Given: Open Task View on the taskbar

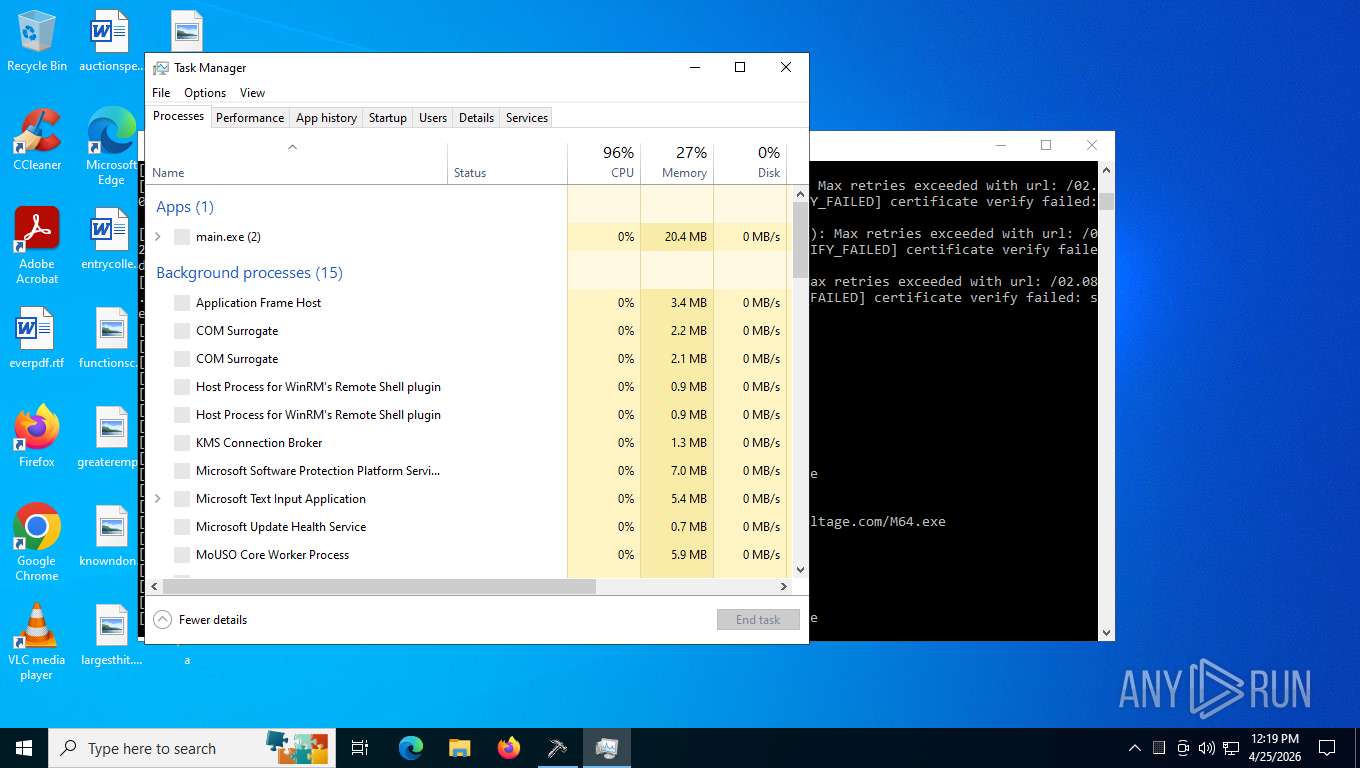Looking at the screenshot, I should click(x=360, y=748).
